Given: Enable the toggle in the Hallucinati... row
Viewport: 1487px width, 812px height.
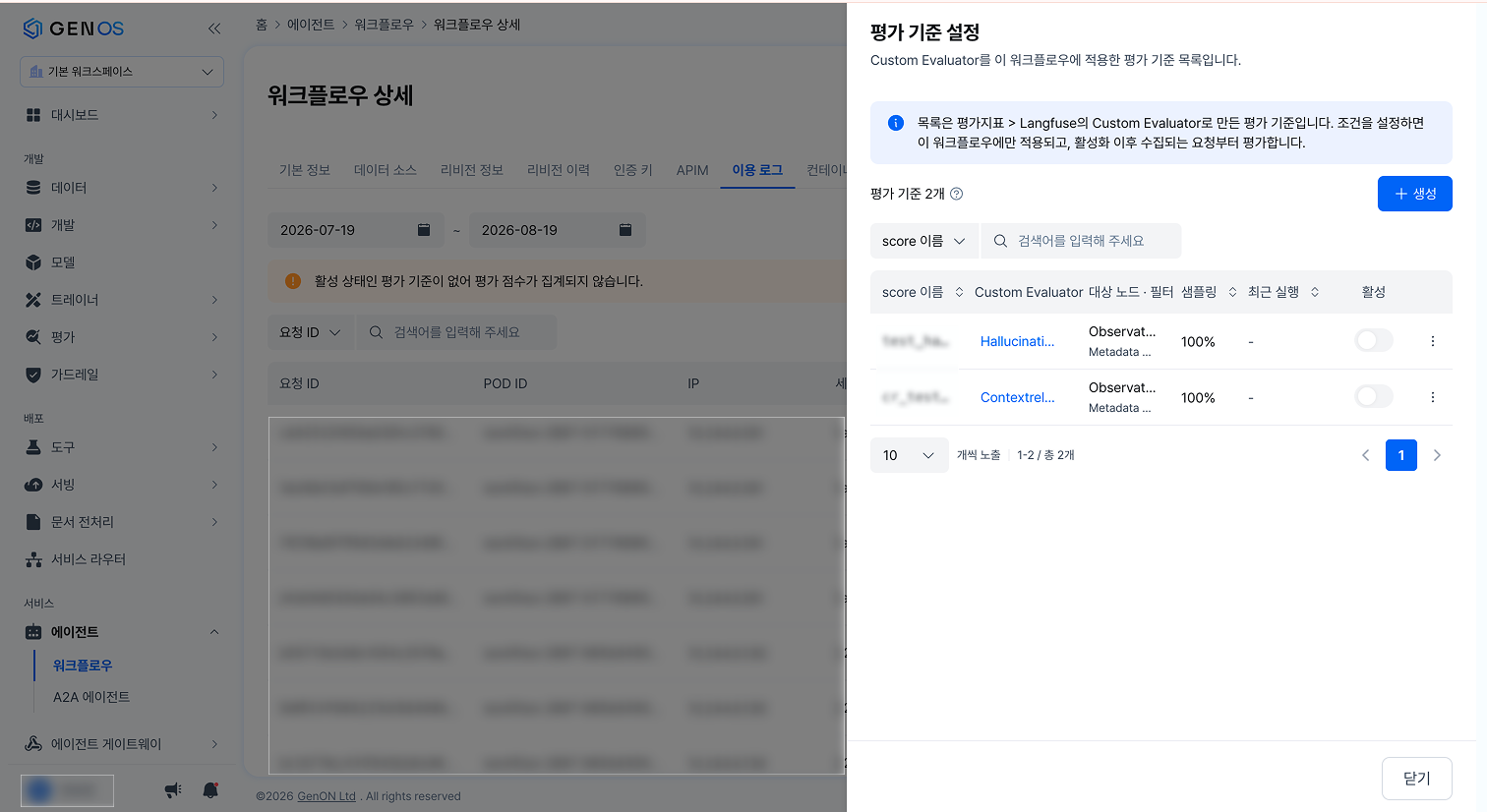Looking at the screenshot, I should click(x=1374, y=340).
